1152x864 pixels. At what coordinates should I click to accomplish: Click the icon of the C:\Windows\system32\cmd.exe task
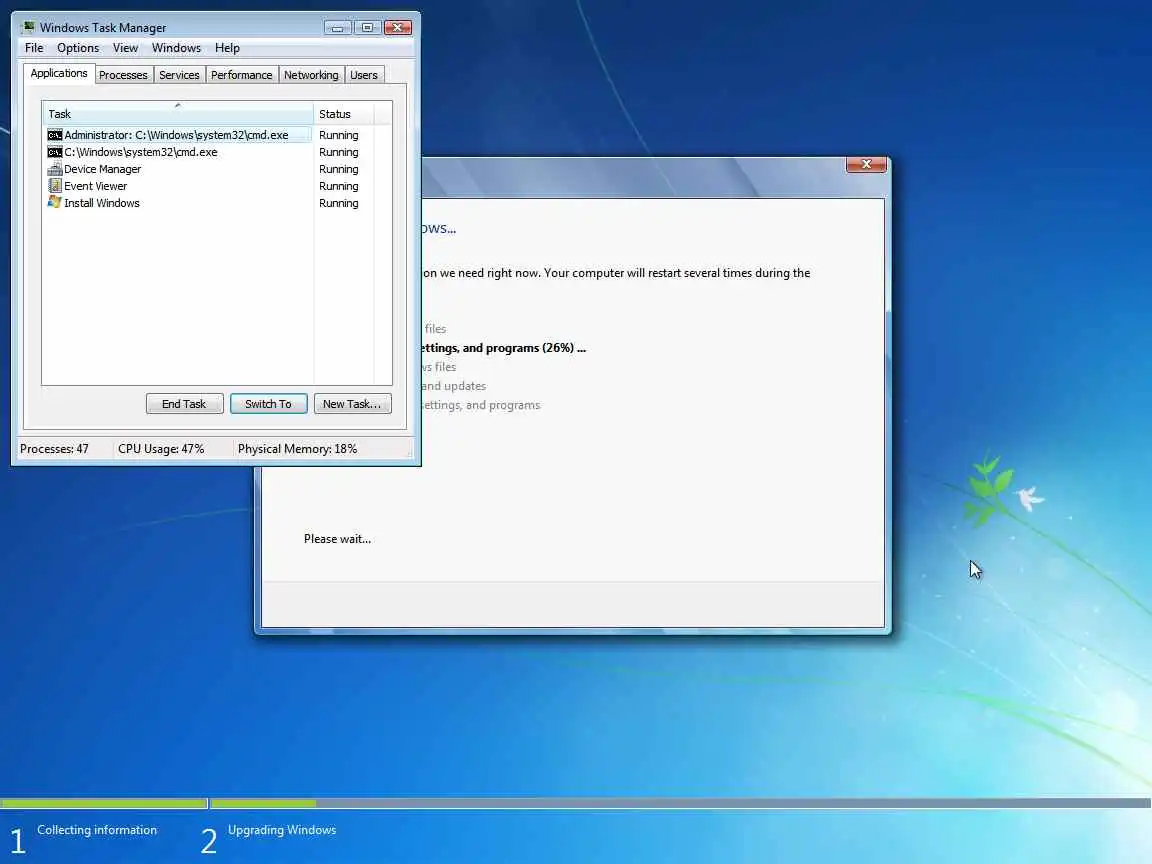(x=54, y=152)
